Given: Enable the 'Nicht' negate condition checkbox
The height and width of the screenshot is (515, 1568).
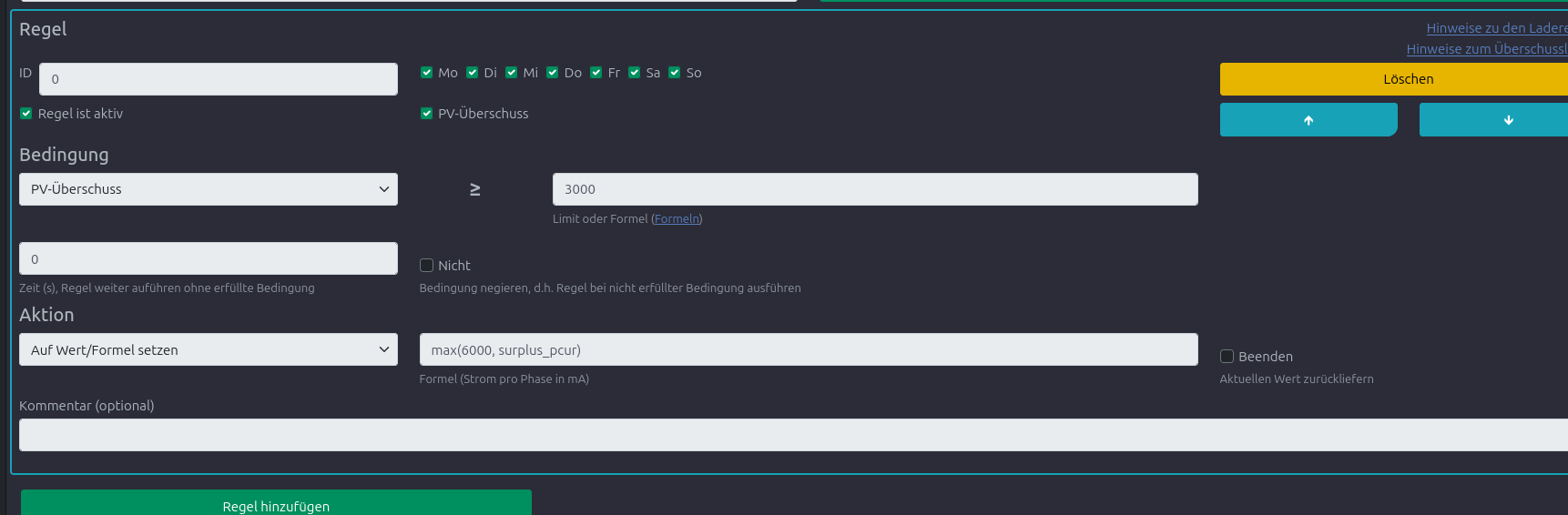Looking at the screenshot, I should 426,266.
